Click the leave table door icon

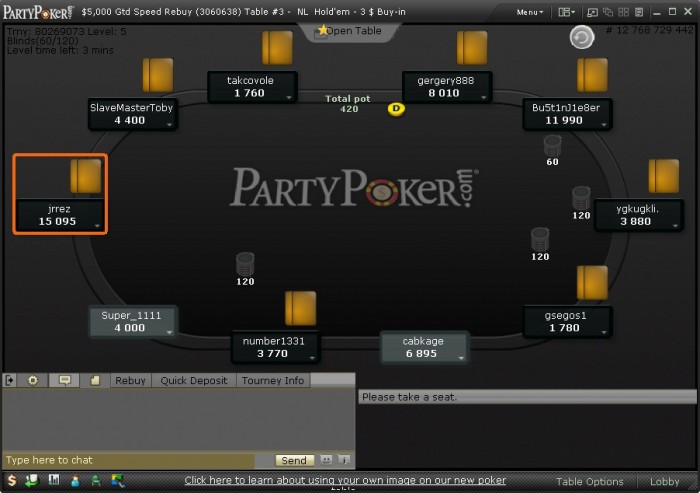(10, 380)
